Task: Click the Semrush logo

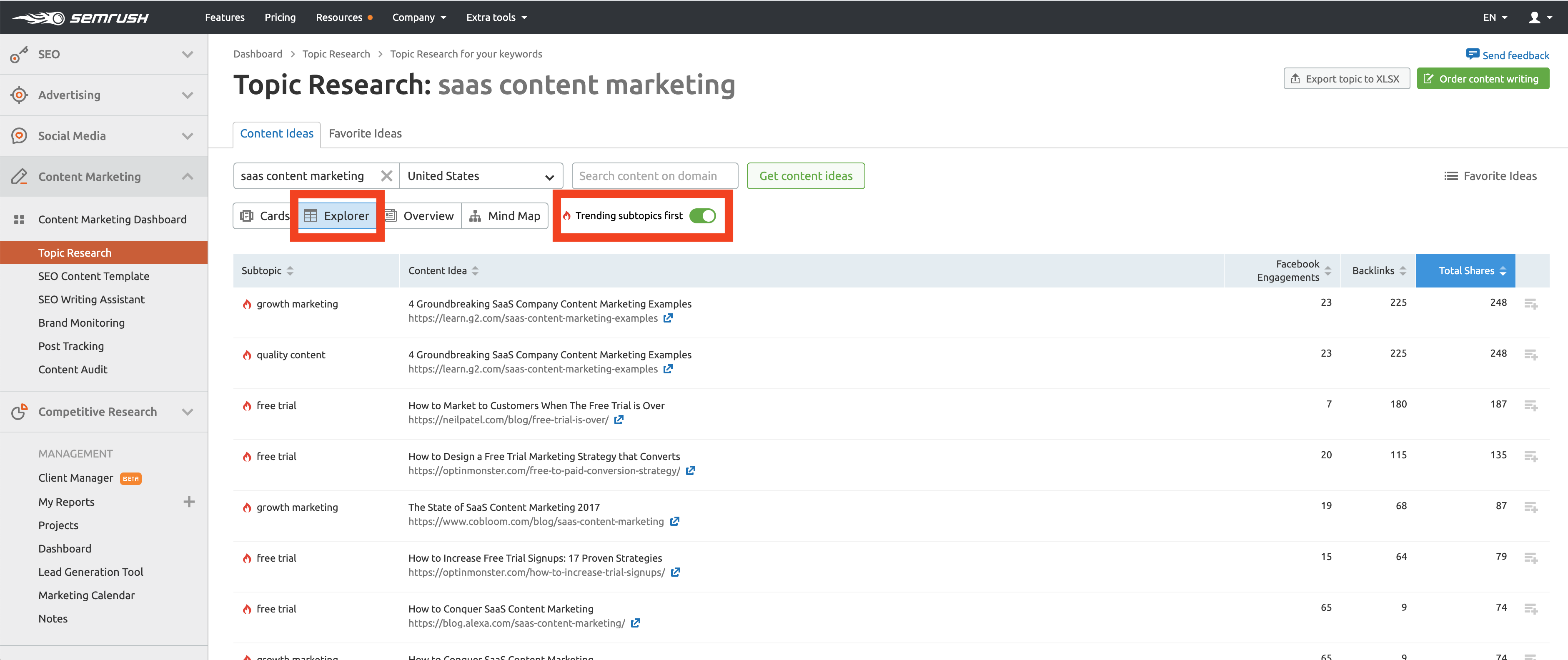Action: coord(81,17)
